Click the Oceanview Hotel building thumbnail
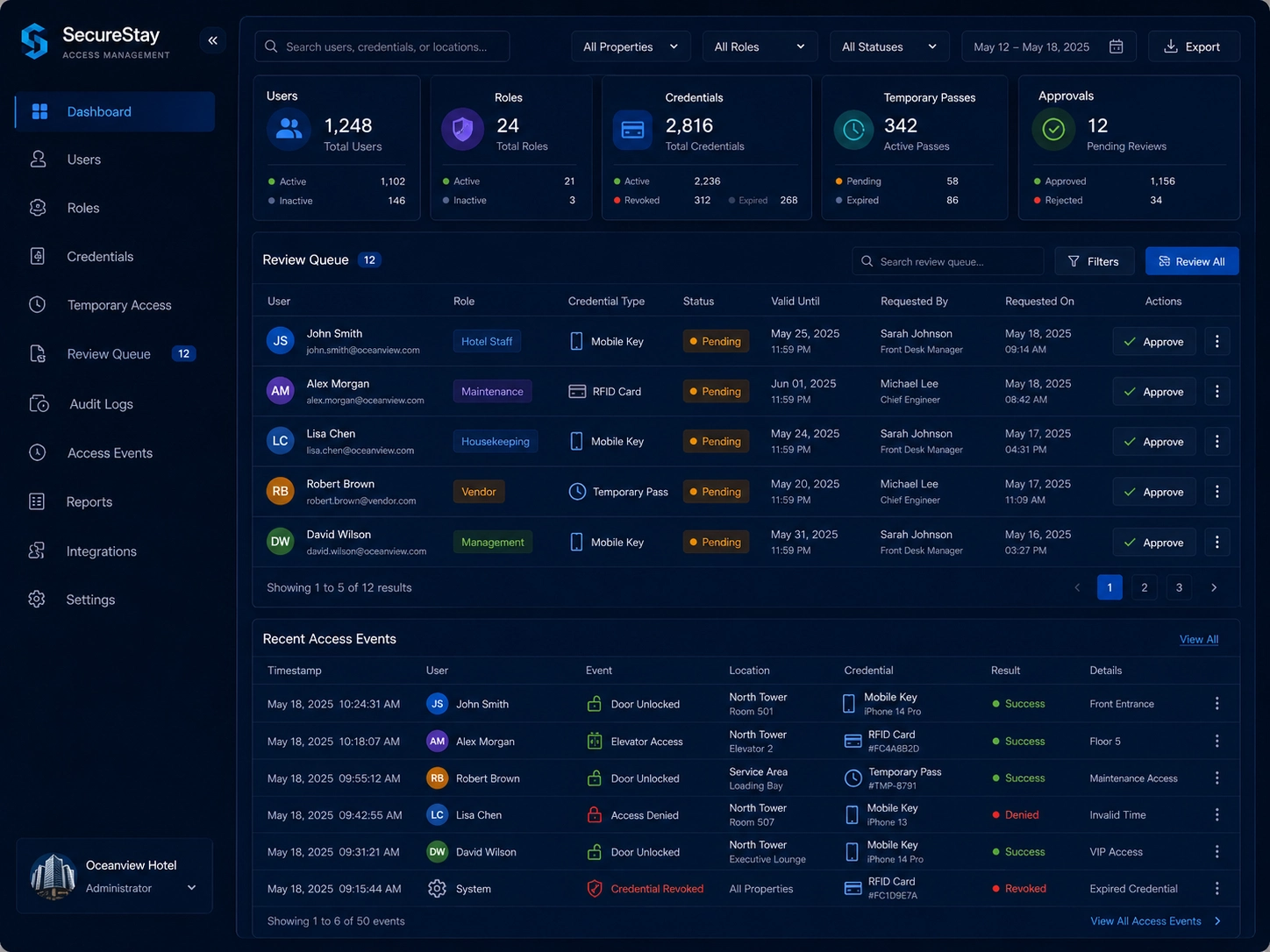Image resolution: width=1270 pixels, height=952 pixels. [54, 876]
